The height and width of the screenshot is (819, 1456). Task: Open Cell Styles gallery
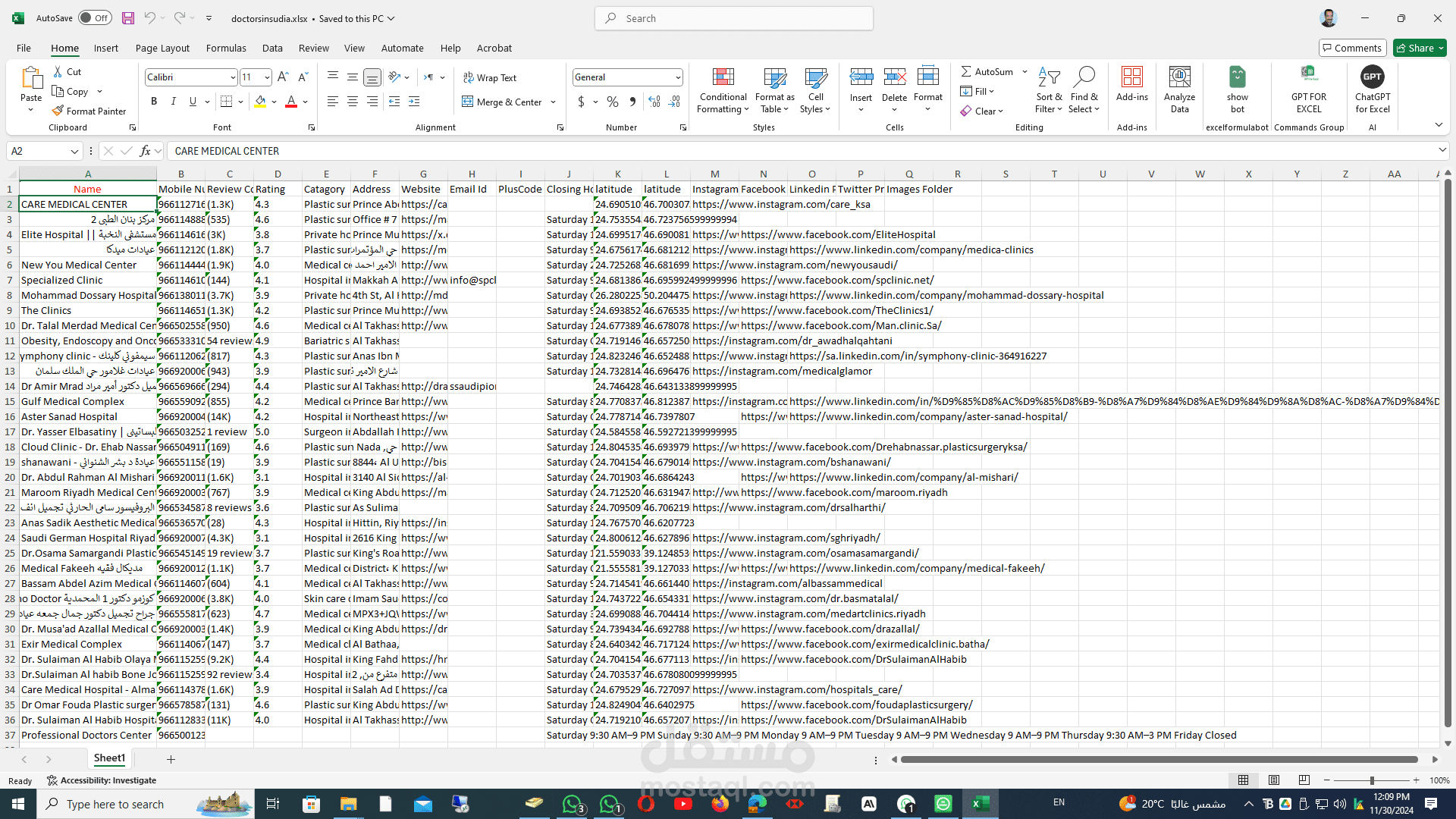(815, 90)
